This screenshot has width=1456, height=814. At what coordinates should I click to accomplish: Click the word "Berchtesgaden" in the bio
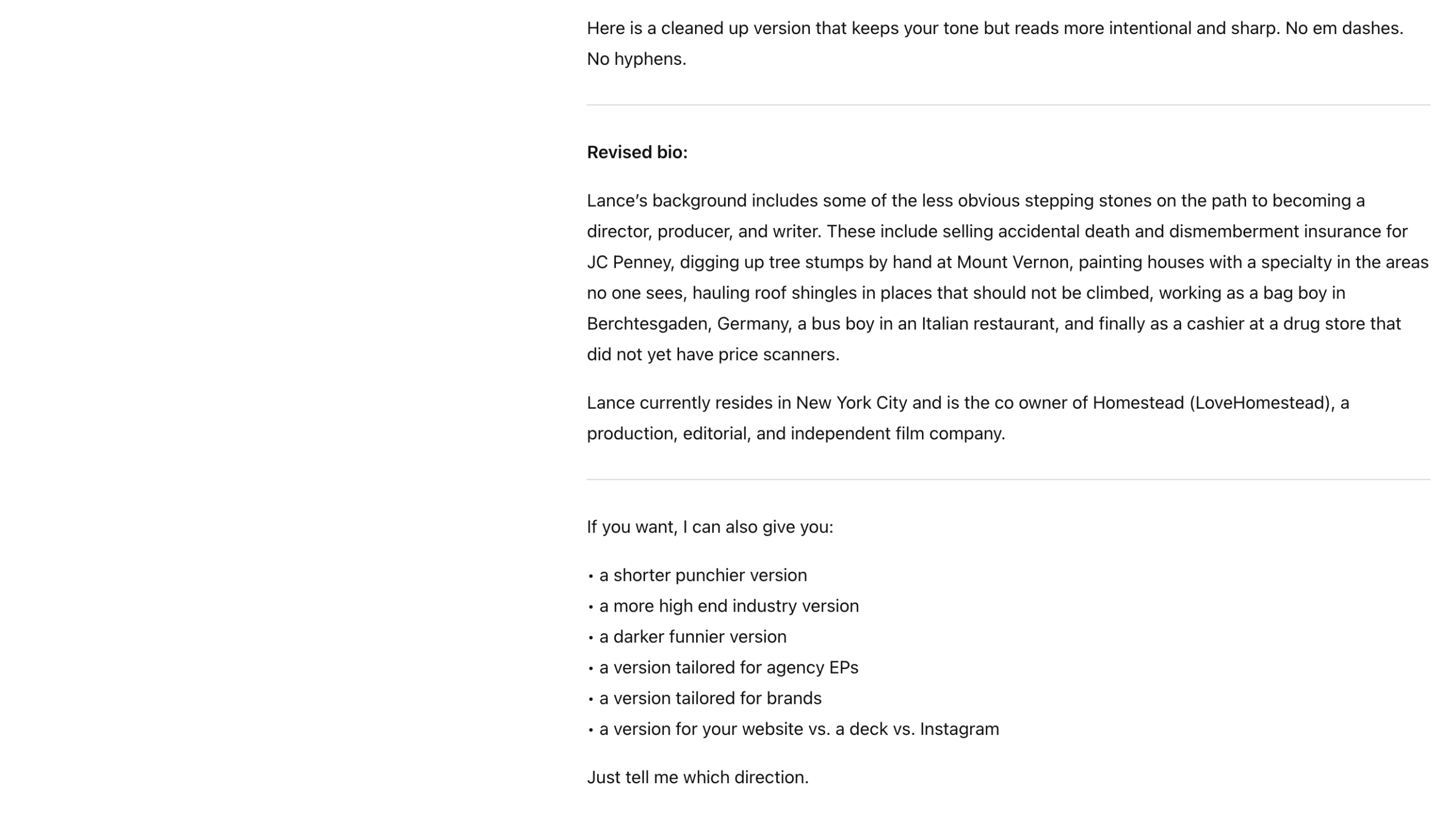[647, 323]
